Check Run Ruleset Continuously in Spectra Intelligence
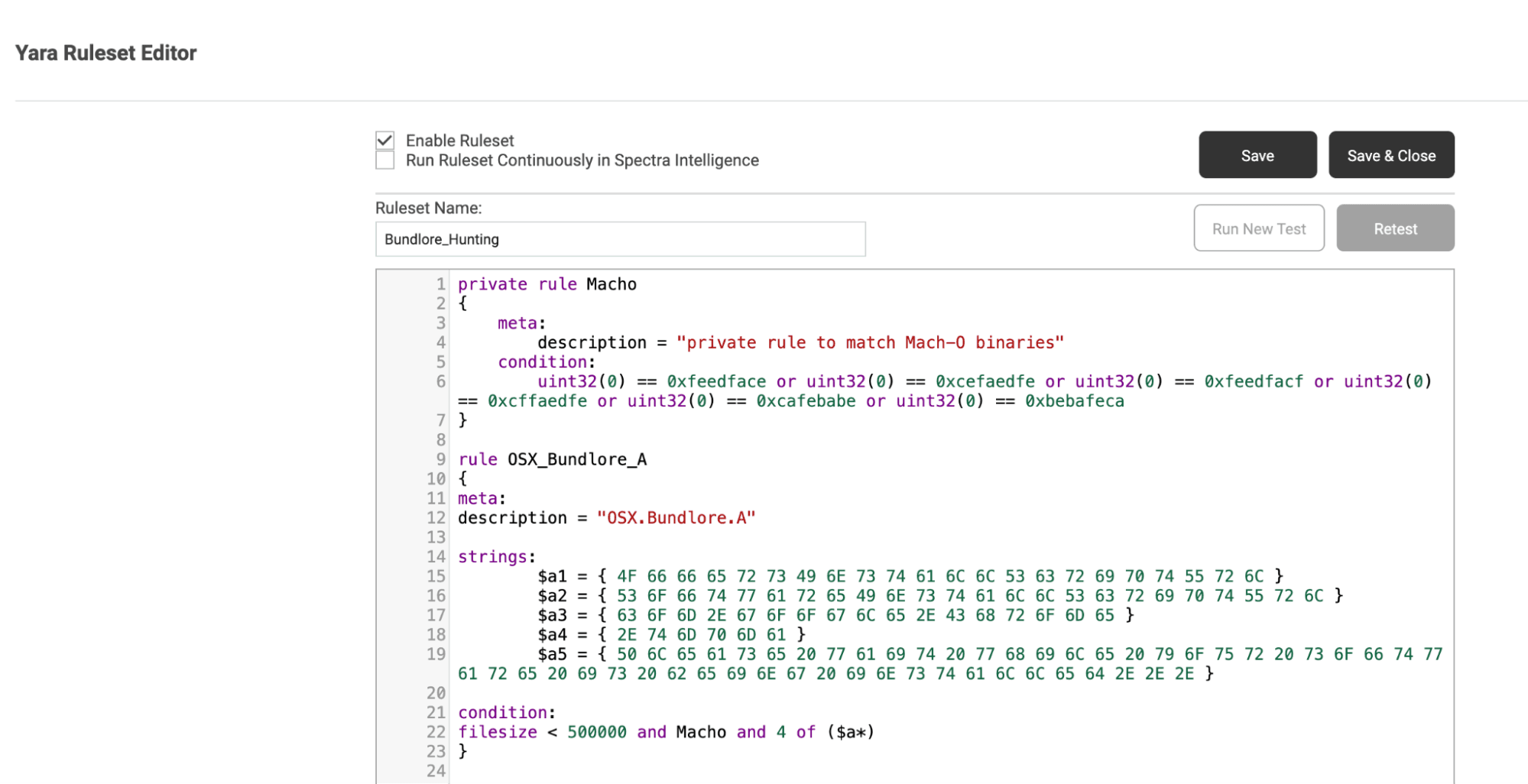Viewport: 1528px width, 784px height. point(384,160)
